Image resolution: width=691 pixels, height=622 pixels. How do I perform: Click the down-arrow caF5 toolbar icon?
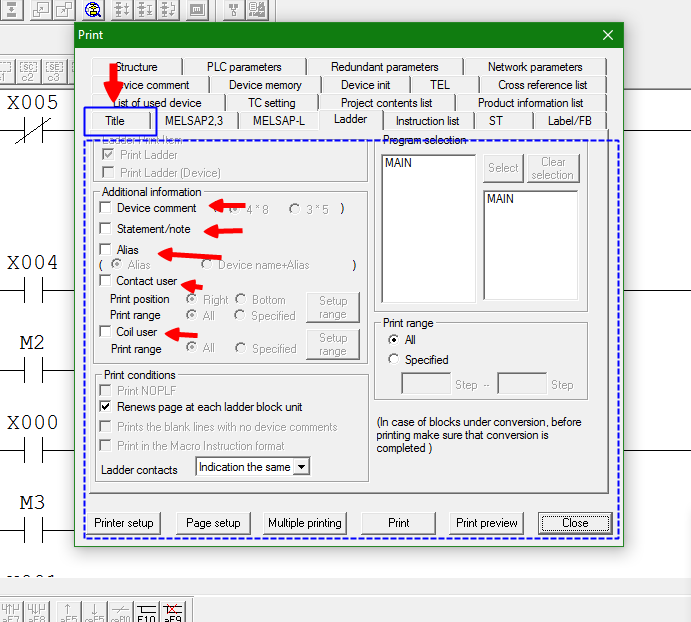94,612
